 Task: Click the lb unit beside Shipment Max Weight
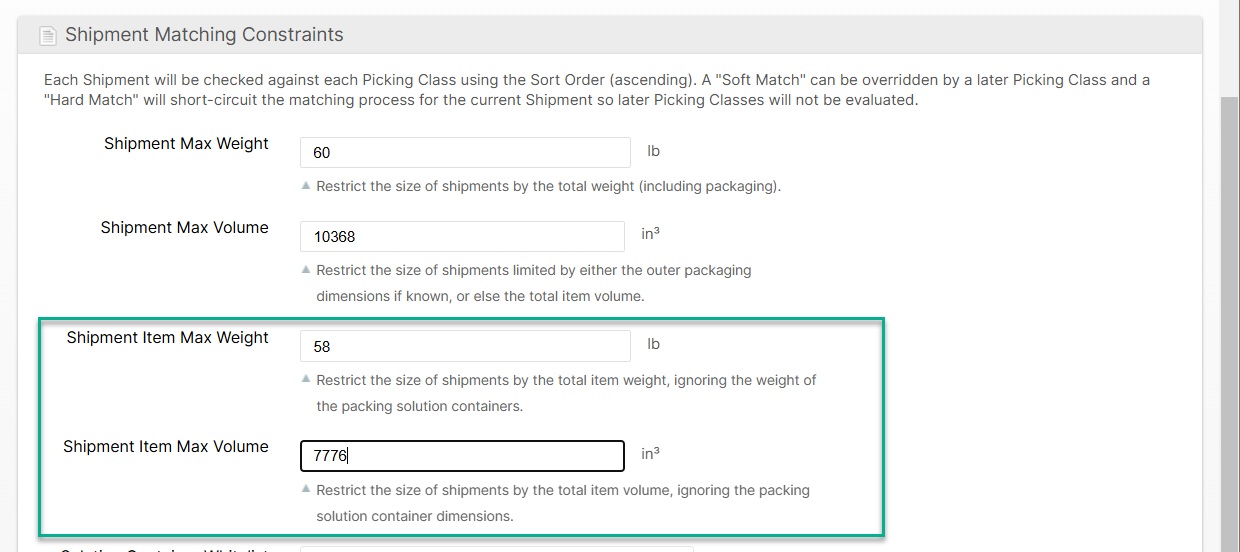[x=654, y=152]
